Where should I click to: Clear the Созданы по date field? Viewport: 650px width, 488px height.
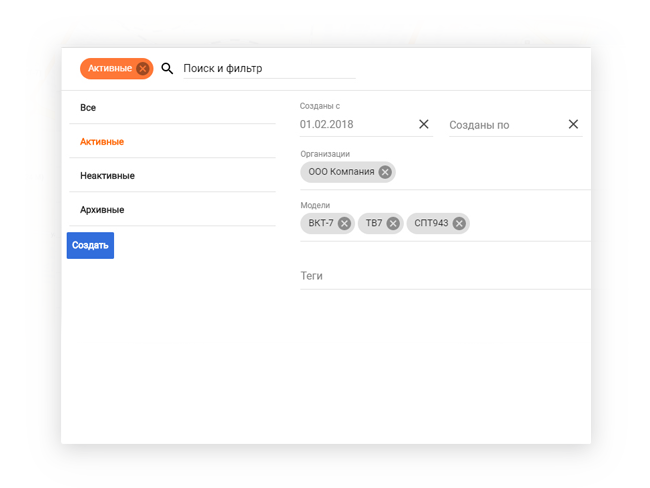(573, 124)
